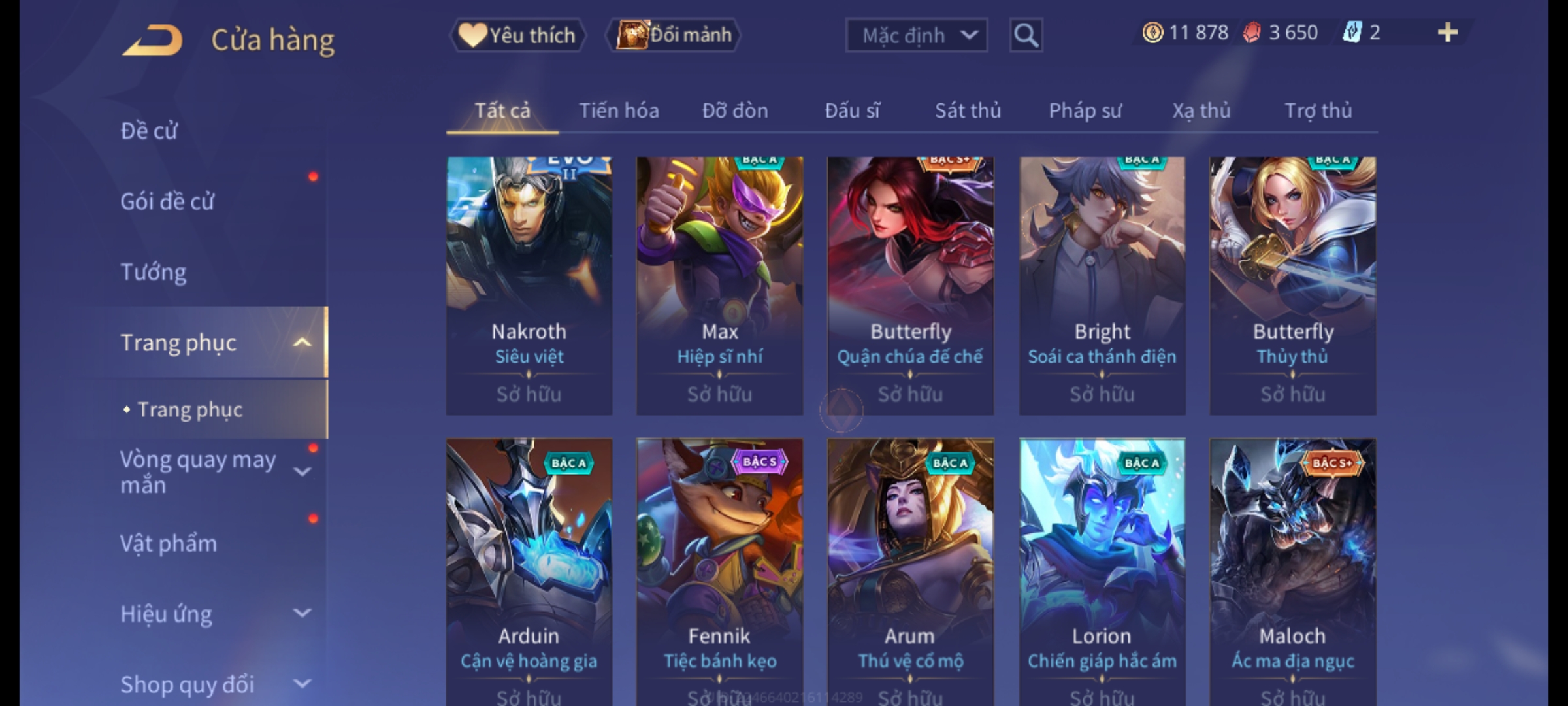This screenshot has width=1568, height=706.
Task: Open Gói đề cử menu entry
Action: tap(167, 201)
